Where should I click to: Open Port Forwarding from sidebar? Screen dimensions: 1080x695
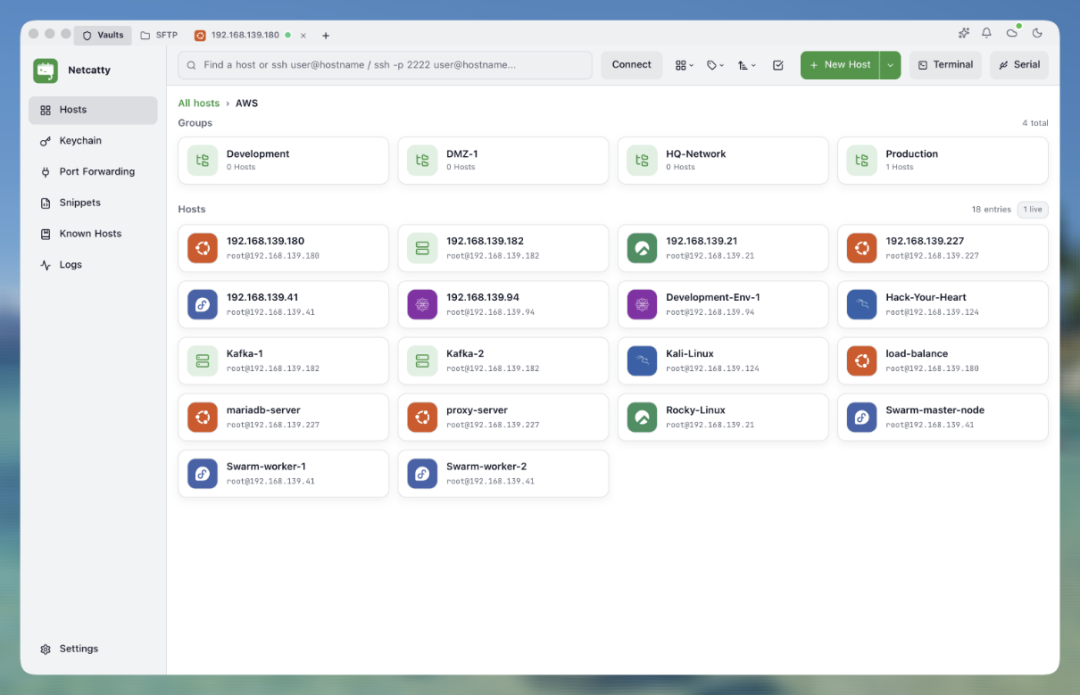click(93, 172)
